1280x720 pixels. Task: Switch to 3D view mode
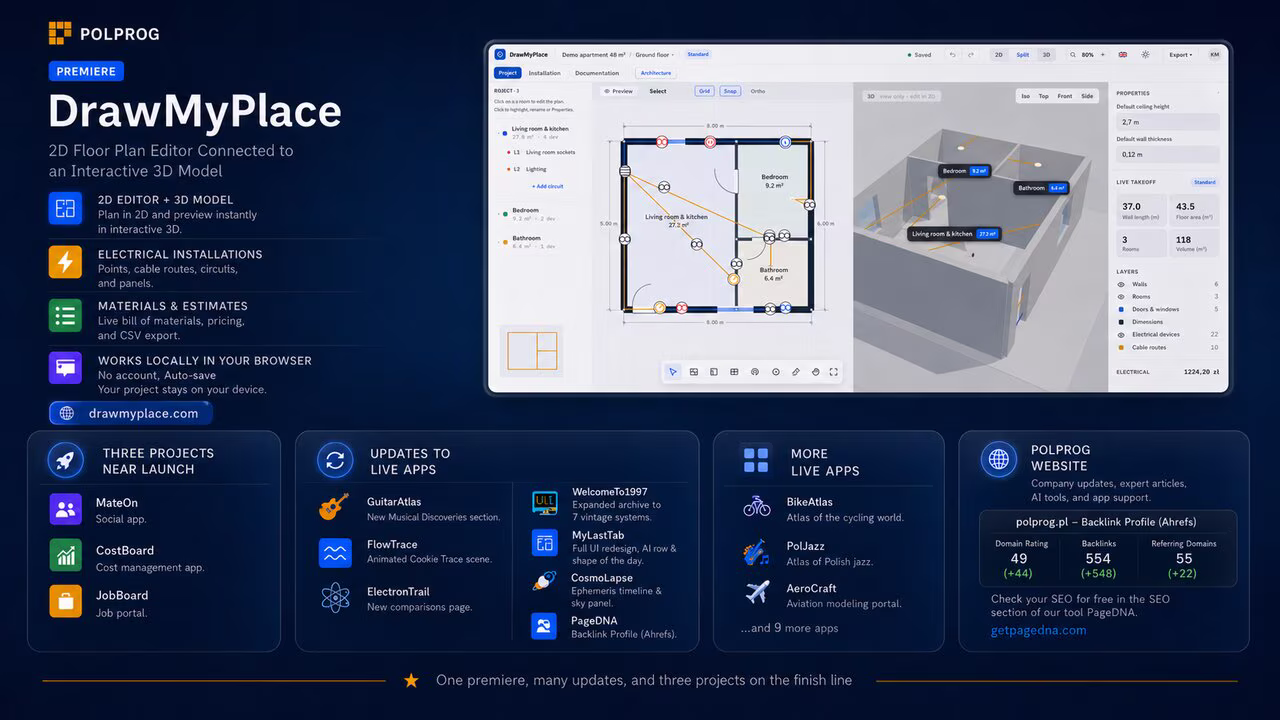[1046, 55]
